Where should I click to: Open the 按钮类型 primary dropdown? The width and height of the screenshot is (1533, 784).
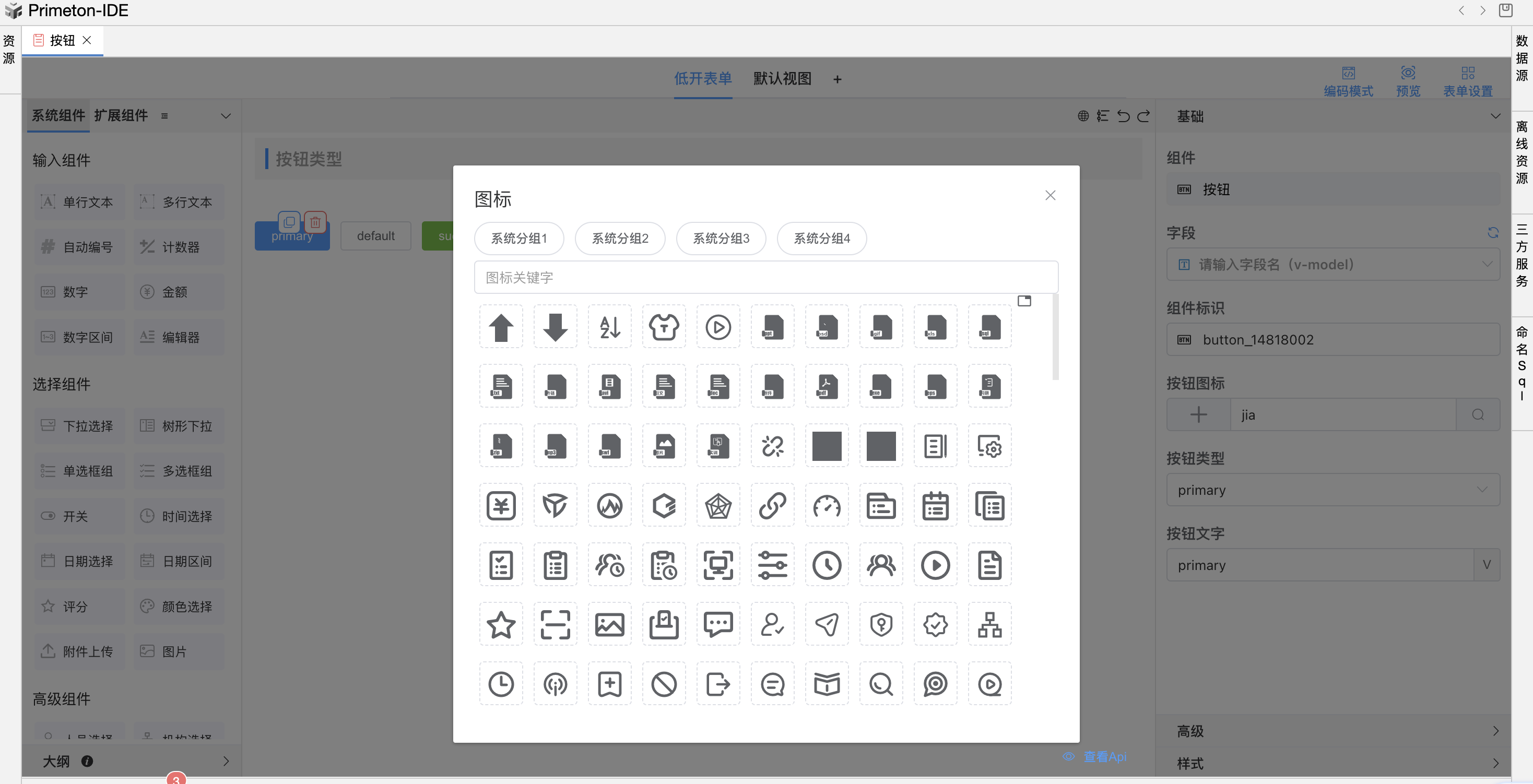1332,490
